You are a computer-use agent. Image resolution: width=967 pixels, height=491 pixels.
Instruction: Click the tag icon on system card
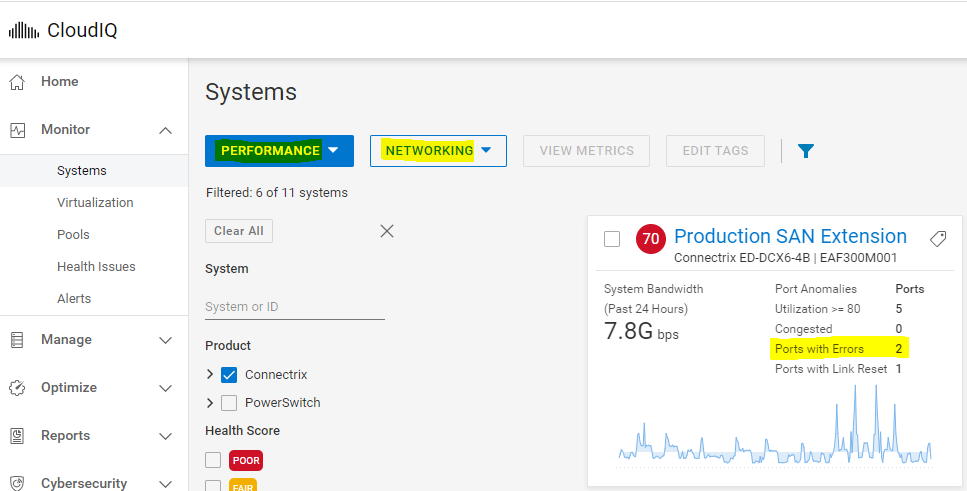[937, 239]
